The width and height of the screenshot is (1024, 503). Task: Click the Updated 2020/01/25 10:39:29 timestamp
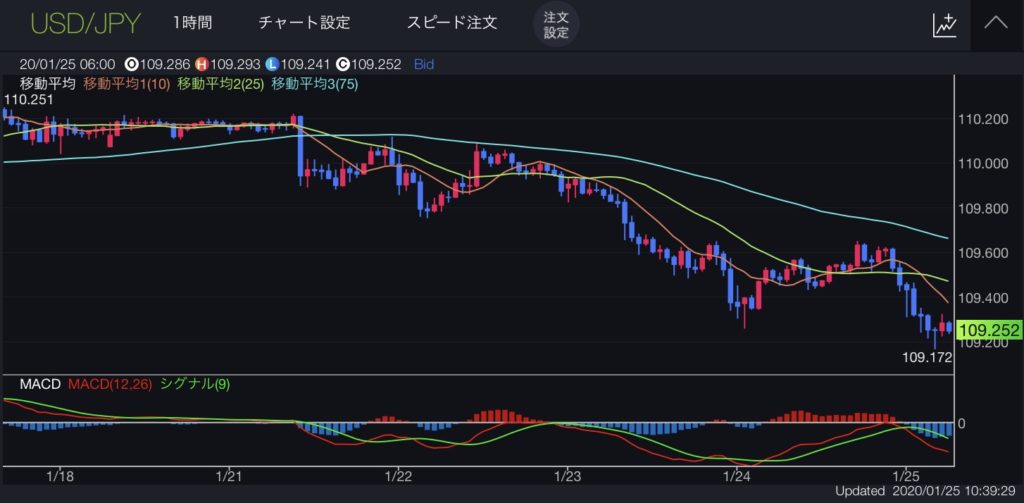click(927, 491)
